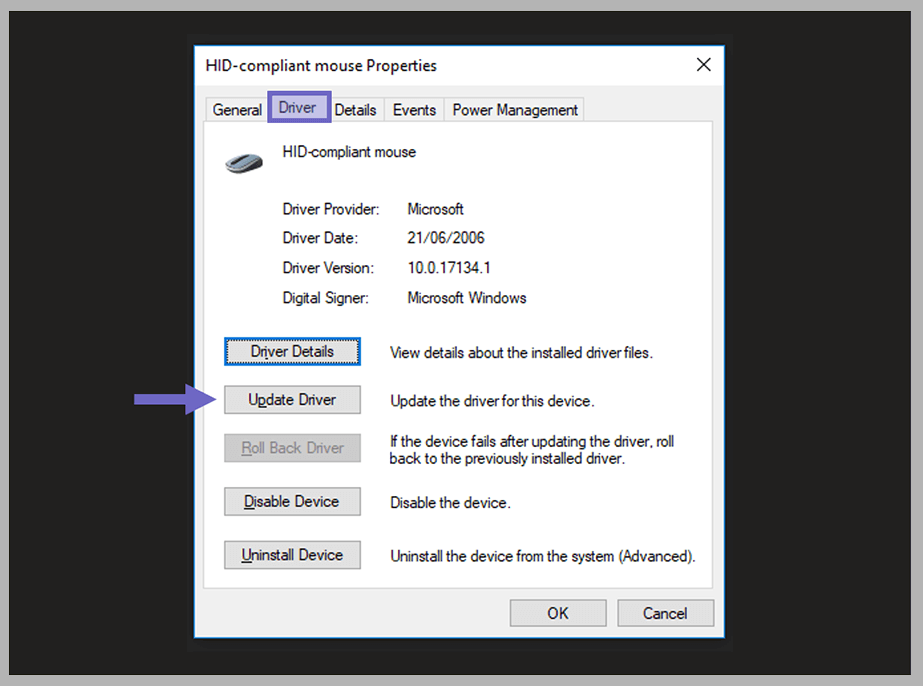Click Uninstall Device
This screenshot has width=923, height=686.
(x=292, y=555)
